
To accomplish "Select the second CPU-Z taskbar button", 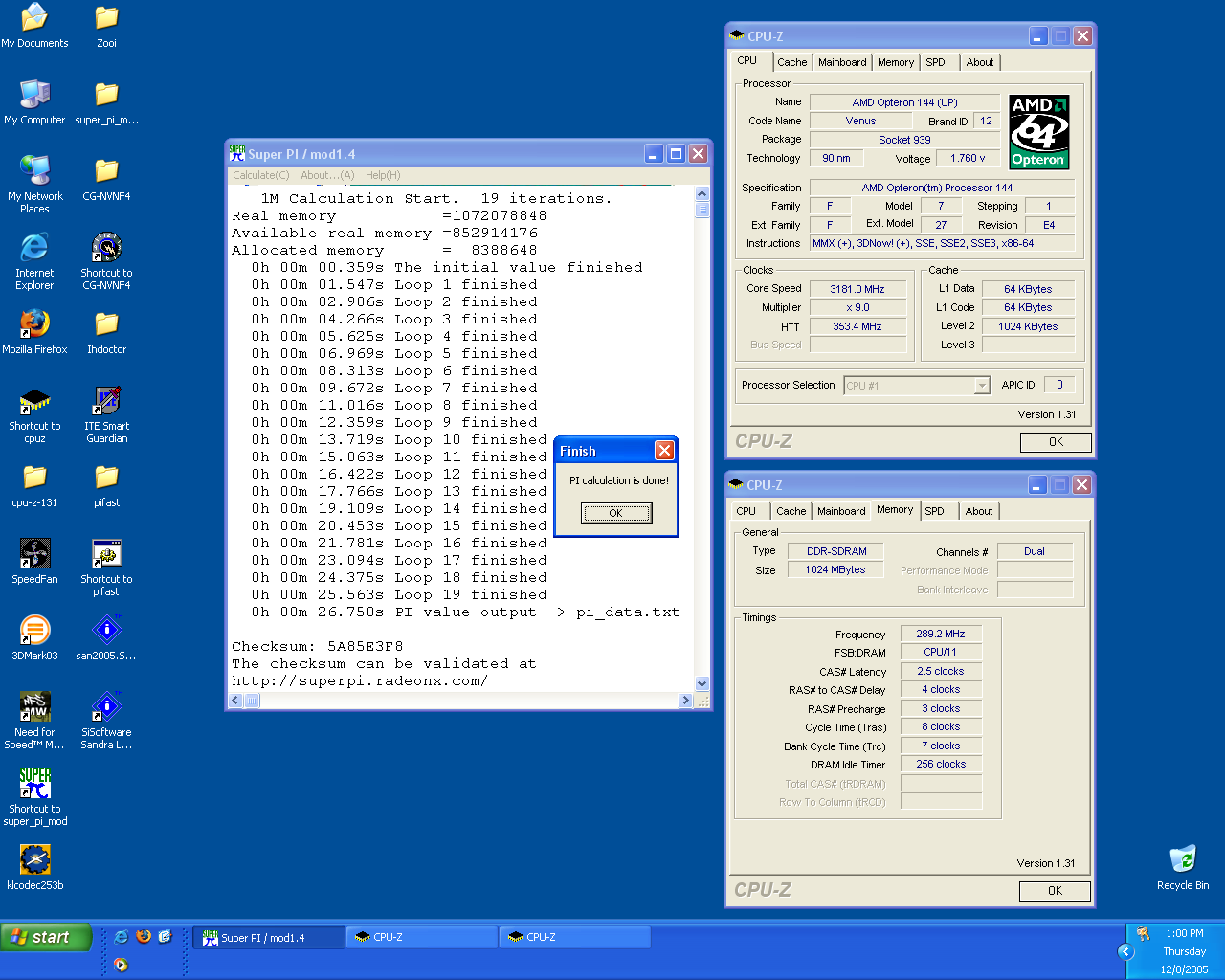I will click(x=575, y=938).
